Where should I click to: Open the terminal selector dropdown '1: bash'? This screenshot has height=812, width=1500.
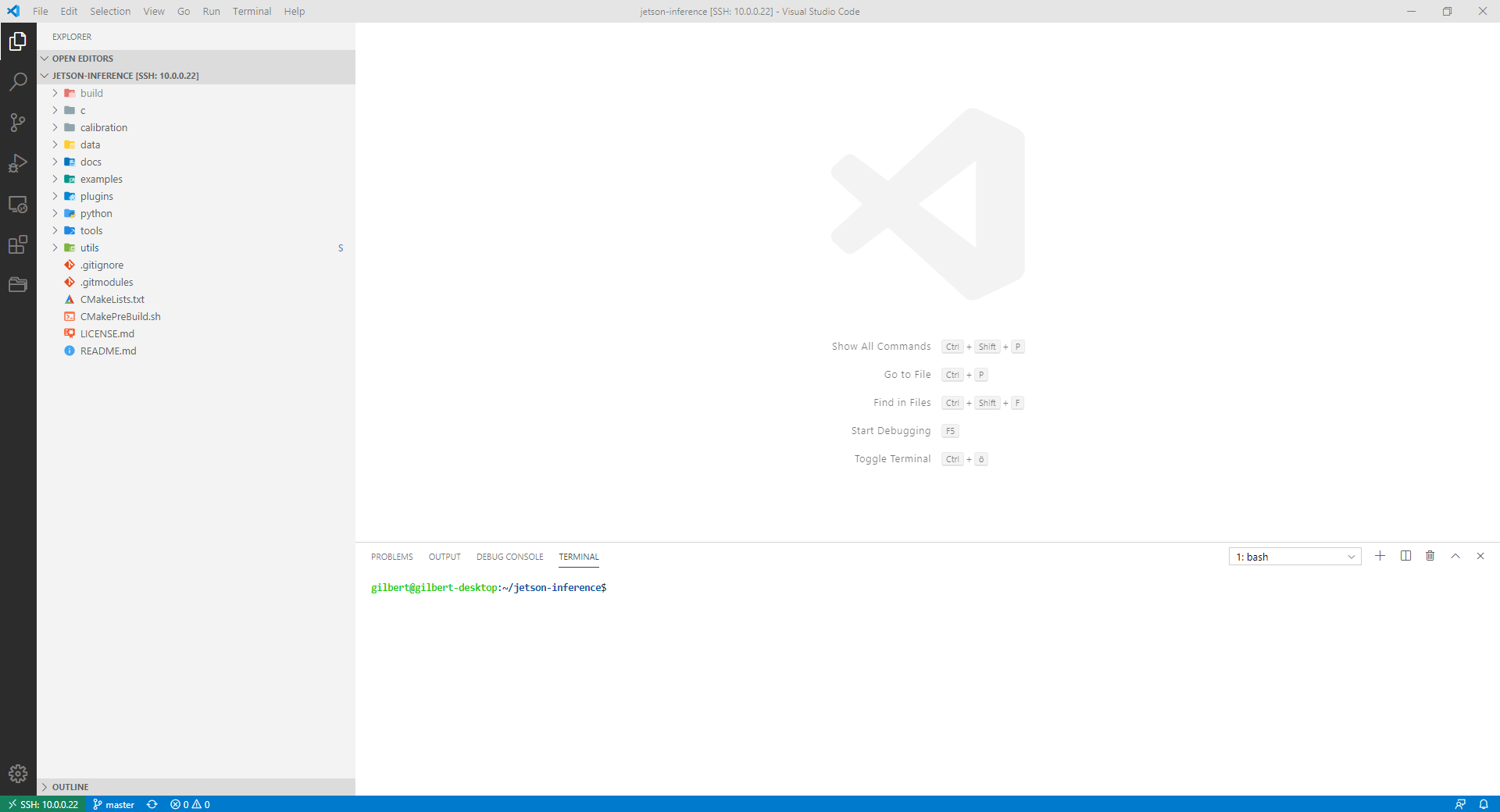(1295, 557)
